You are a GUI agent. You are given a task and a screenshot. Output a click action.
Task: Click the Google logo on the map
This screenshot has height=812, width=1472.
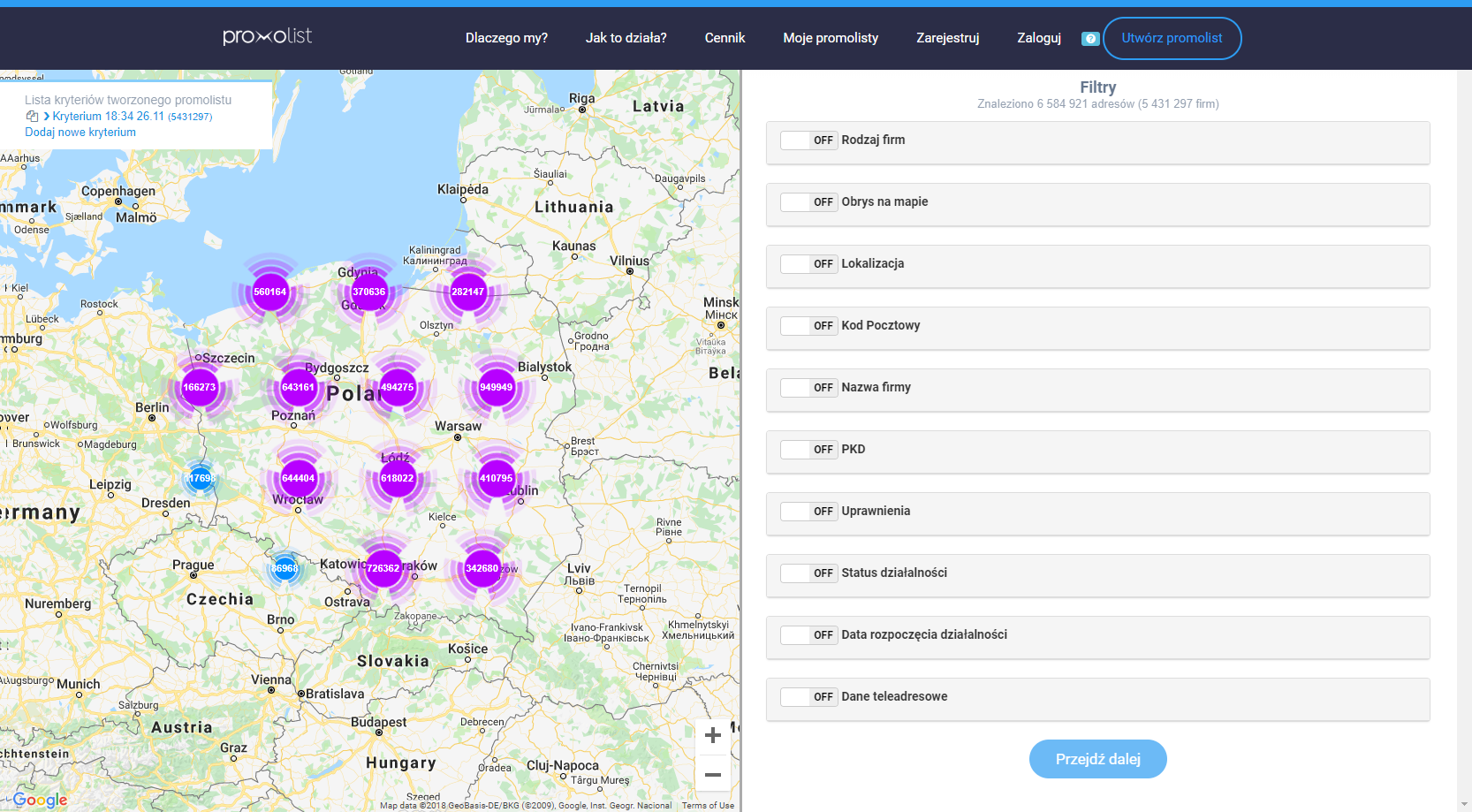point(40,800)
